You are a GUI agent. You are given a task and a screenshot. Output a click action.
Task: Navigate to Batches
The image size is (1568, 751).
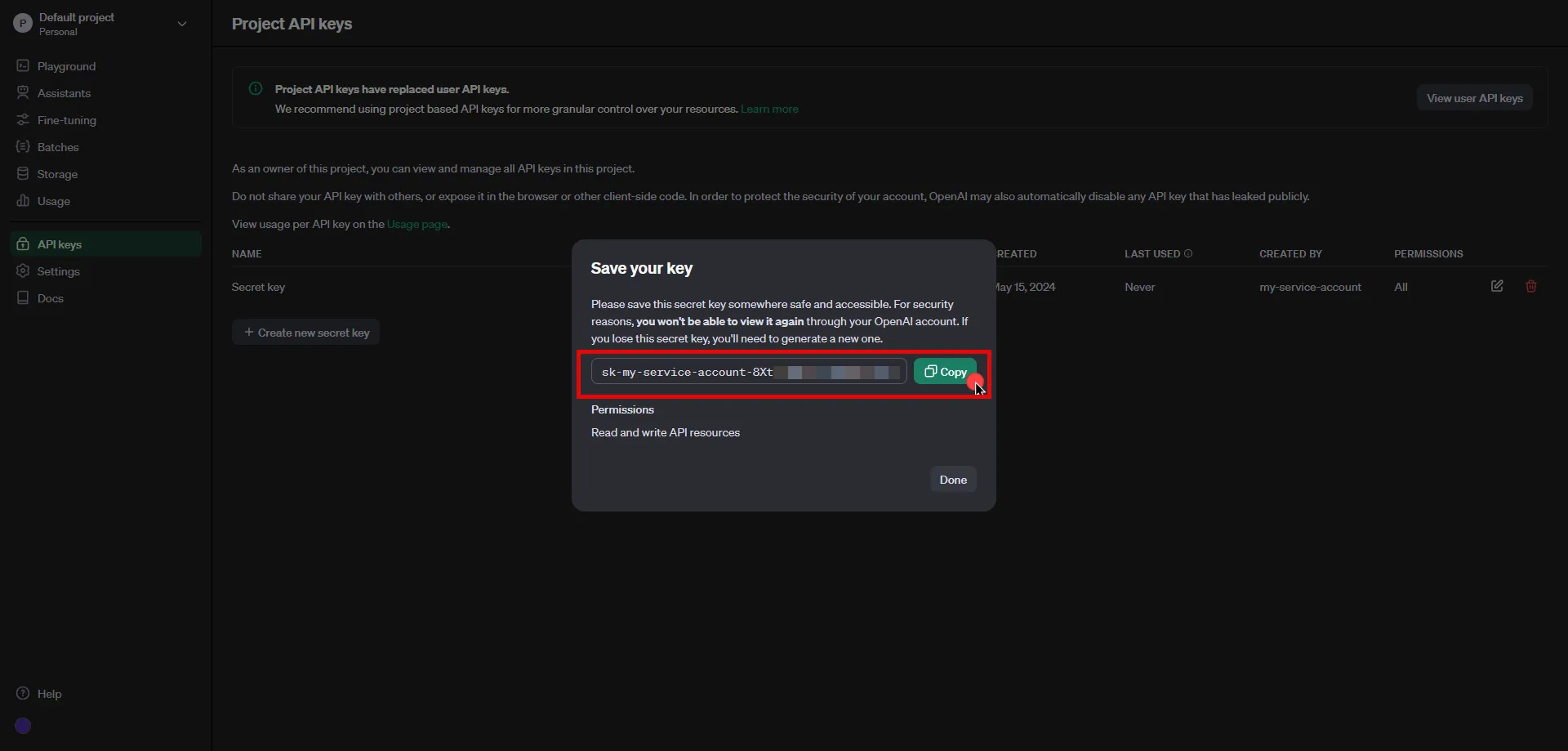(58, 147)
